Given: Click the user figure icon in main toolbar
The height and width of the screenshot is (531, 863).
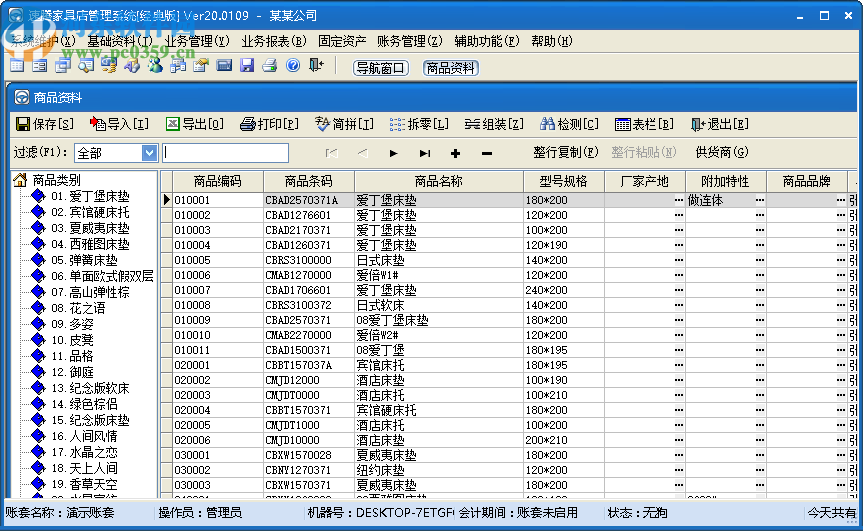Looking at the screenshot, I should point(155,67).
